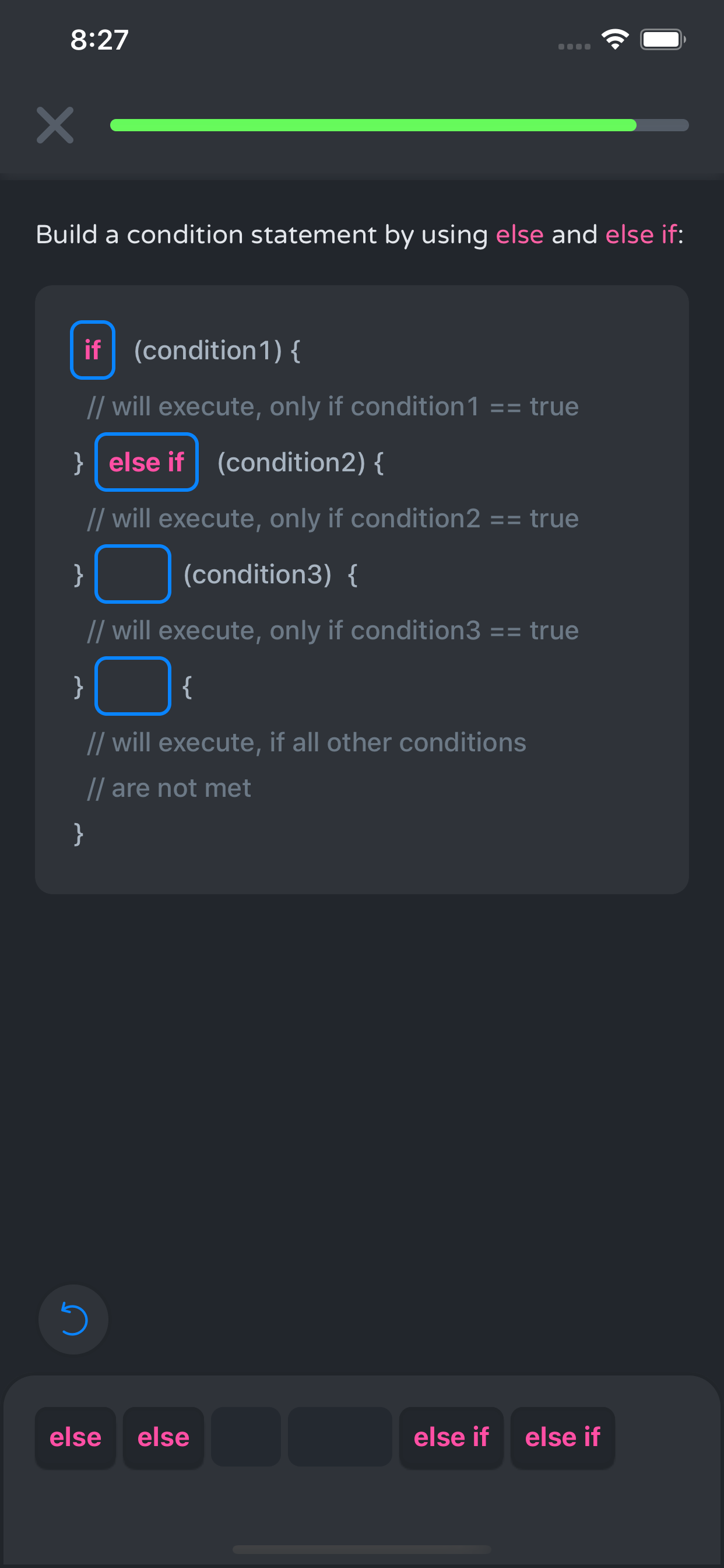Tap the cellular signal dots icon

(574, 46)
